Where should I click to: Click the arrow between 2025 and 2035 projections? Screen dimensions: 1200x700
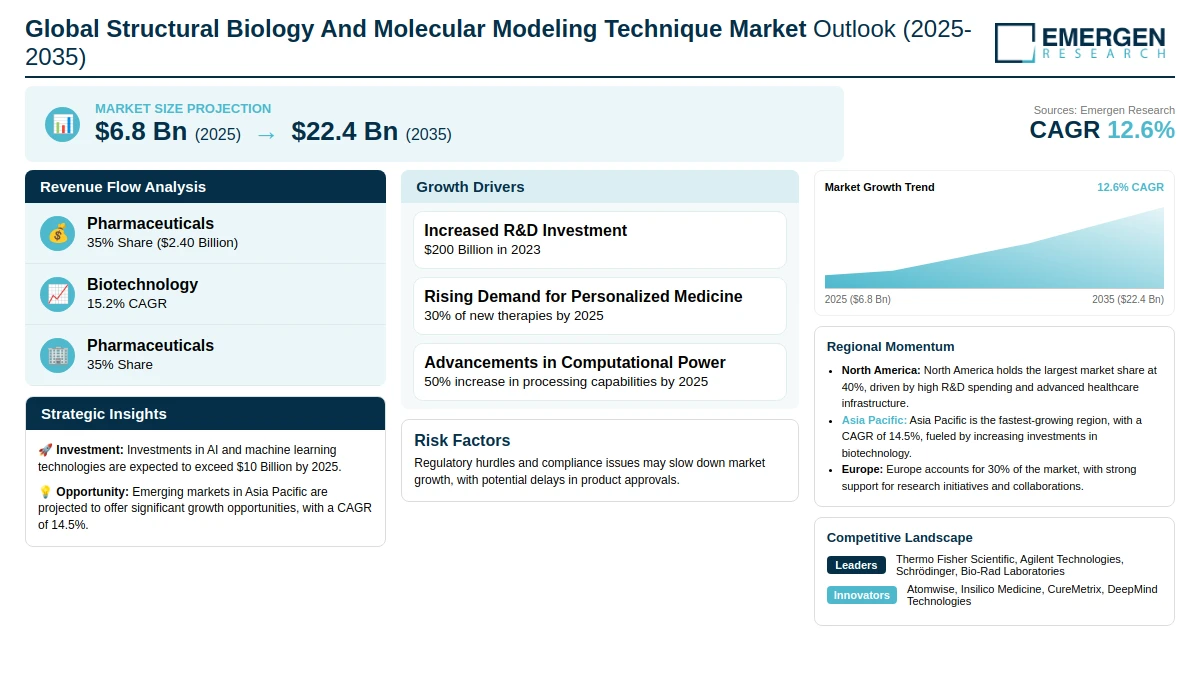266,133
